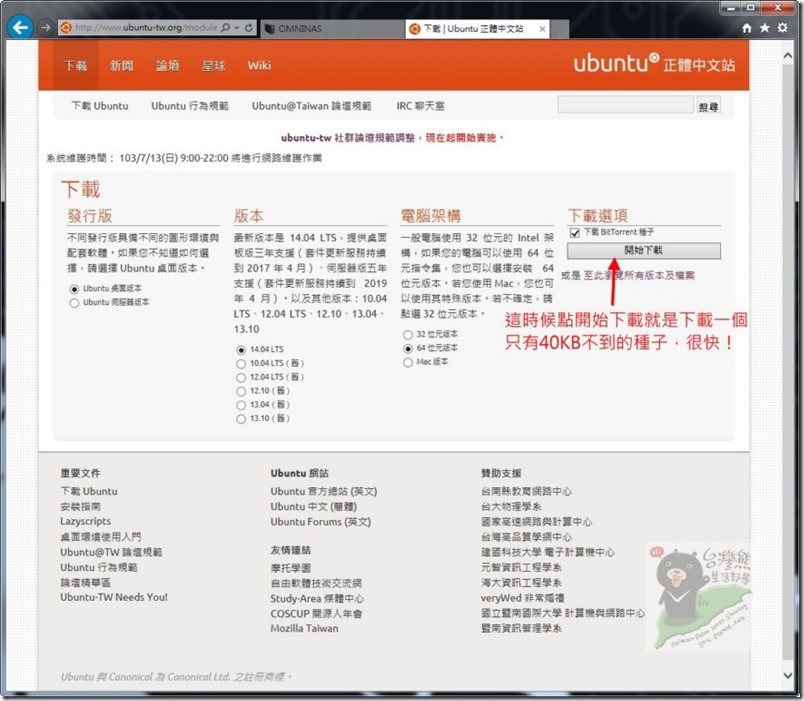The image size is (804, 701).
Task: Click the ubuntu 正體中文站 logo
Action: pyautogui.click(x=654, y=64)
